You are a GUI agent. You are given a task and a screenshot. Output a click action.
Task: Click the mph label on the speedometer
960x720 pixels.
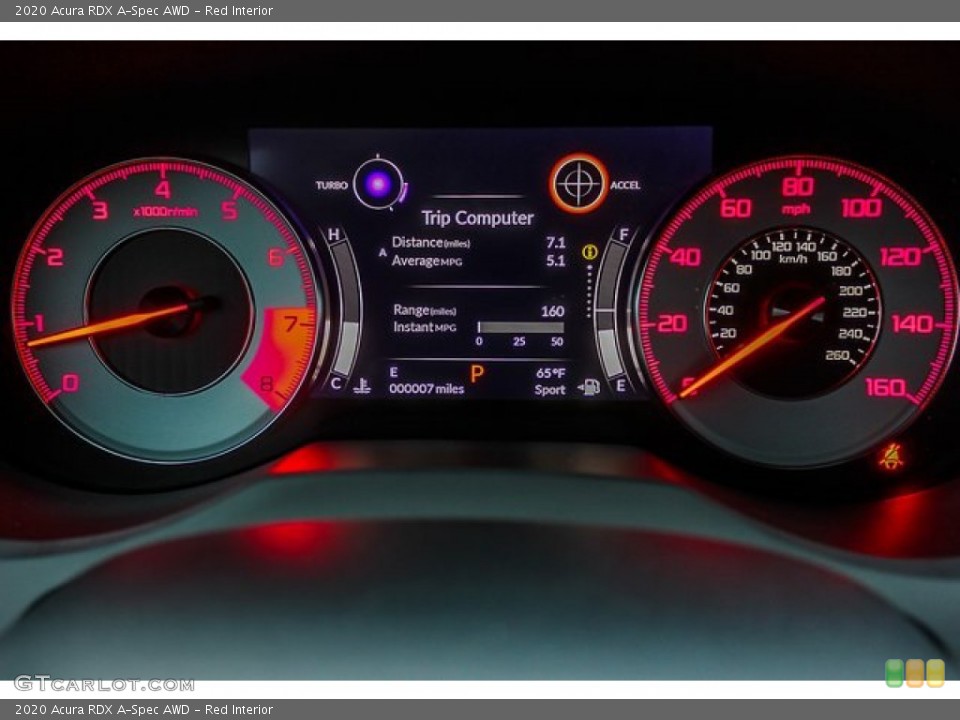(x=796, y=210)
